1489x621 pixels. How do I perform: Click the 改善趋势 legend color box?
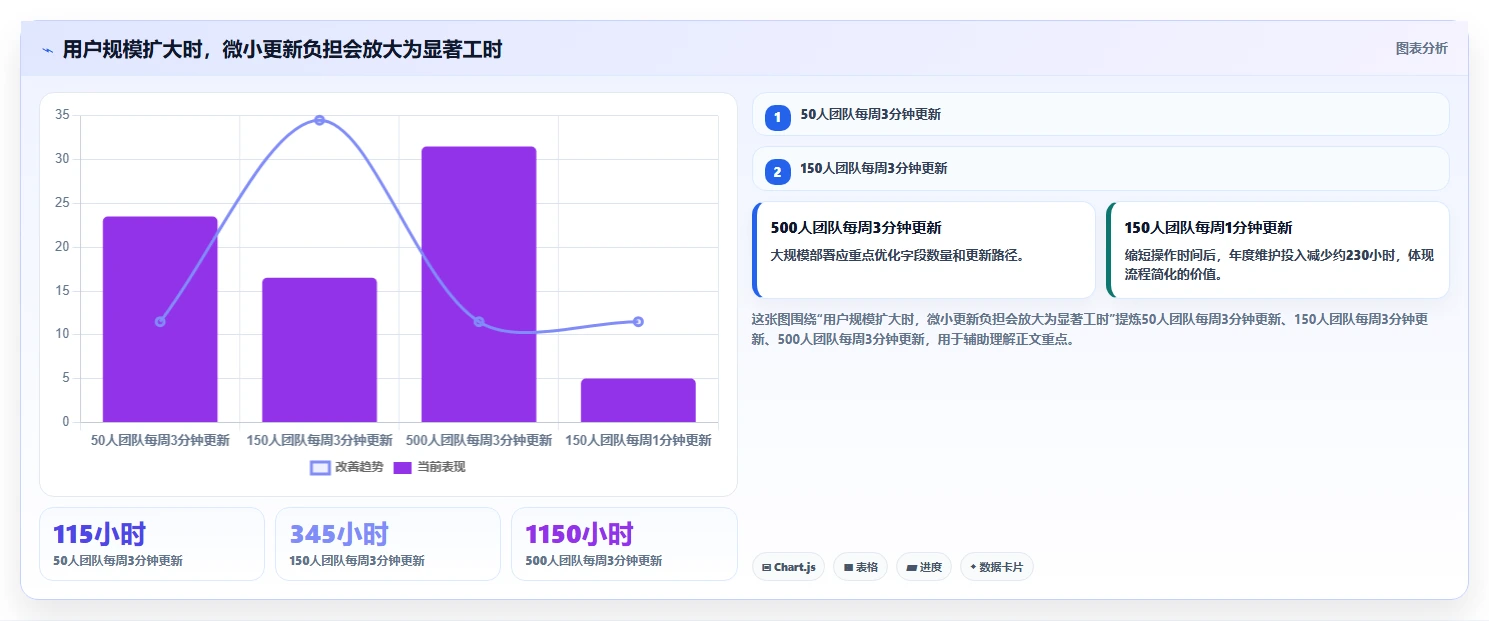coord(320,467)
